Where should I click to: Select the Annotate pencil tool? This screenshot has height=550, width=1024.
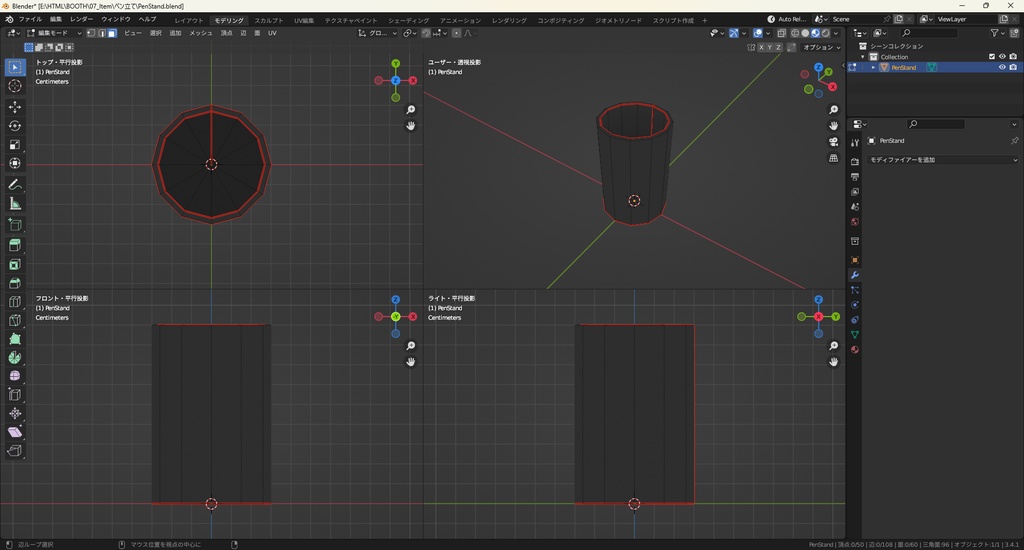pos(15,185)
